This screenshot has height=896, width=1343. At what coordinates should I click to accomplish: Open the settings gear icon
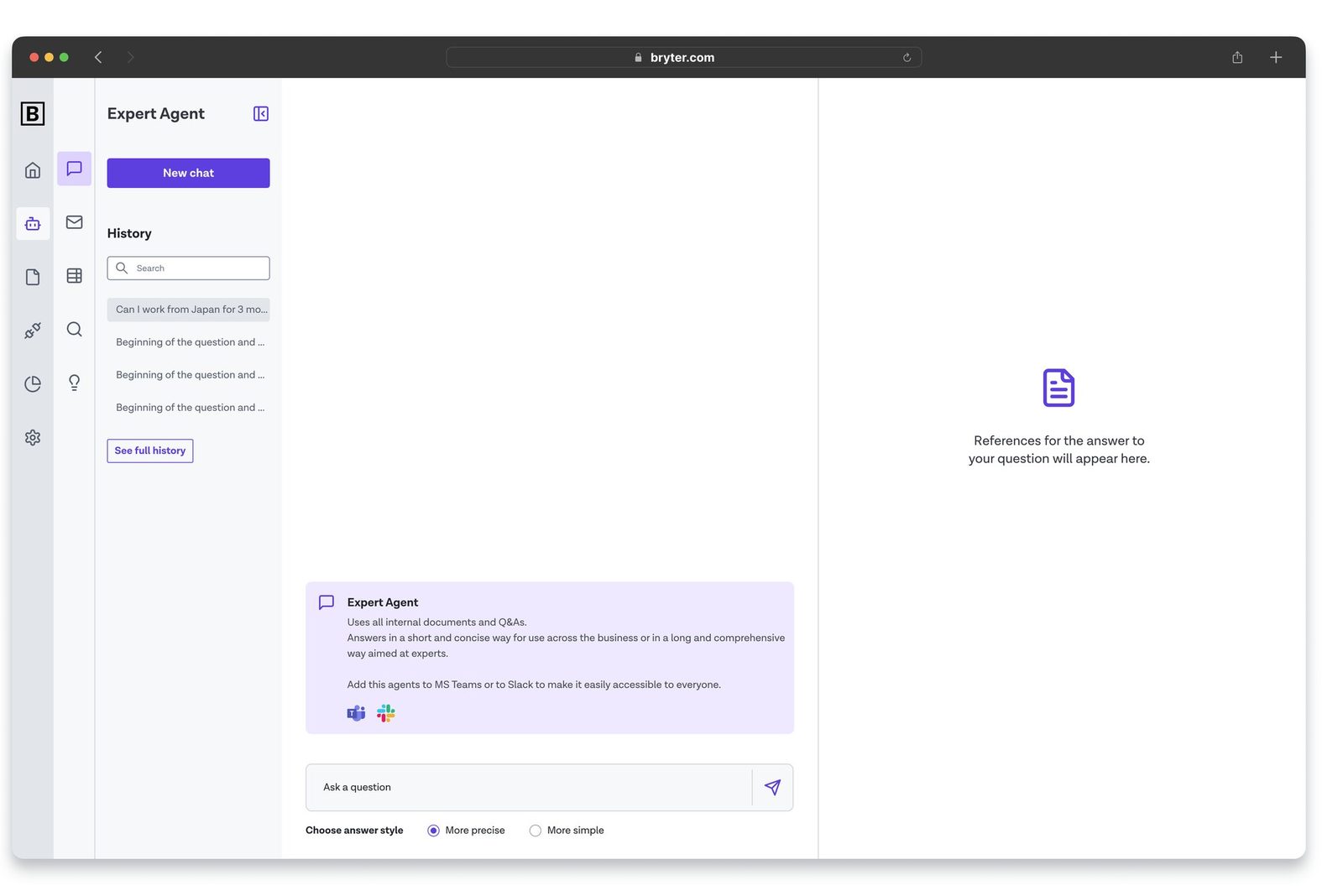click(33, 437)
